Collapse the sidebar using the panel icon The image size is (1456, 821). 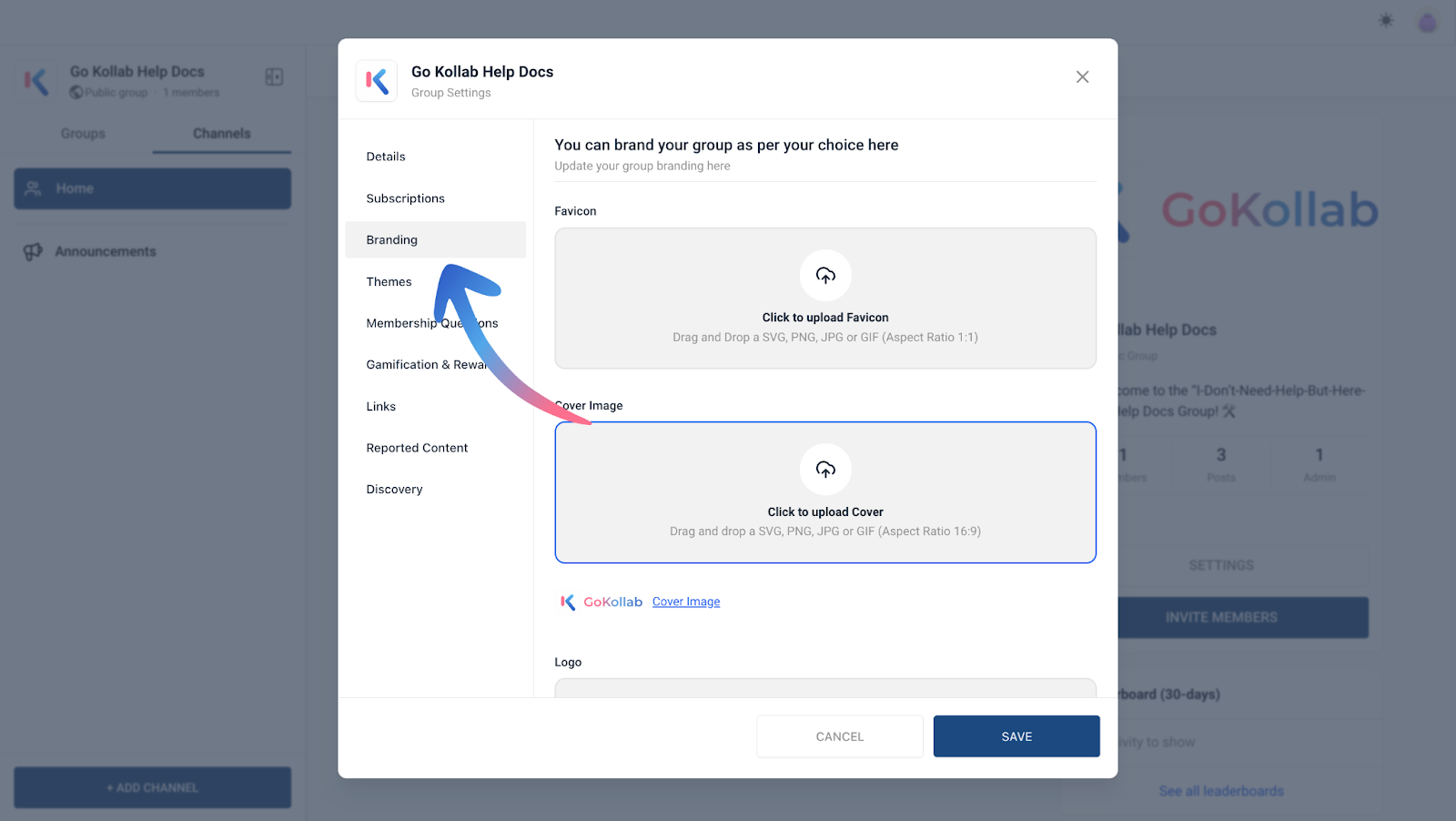pyautogui.click(x=274, y=77)
